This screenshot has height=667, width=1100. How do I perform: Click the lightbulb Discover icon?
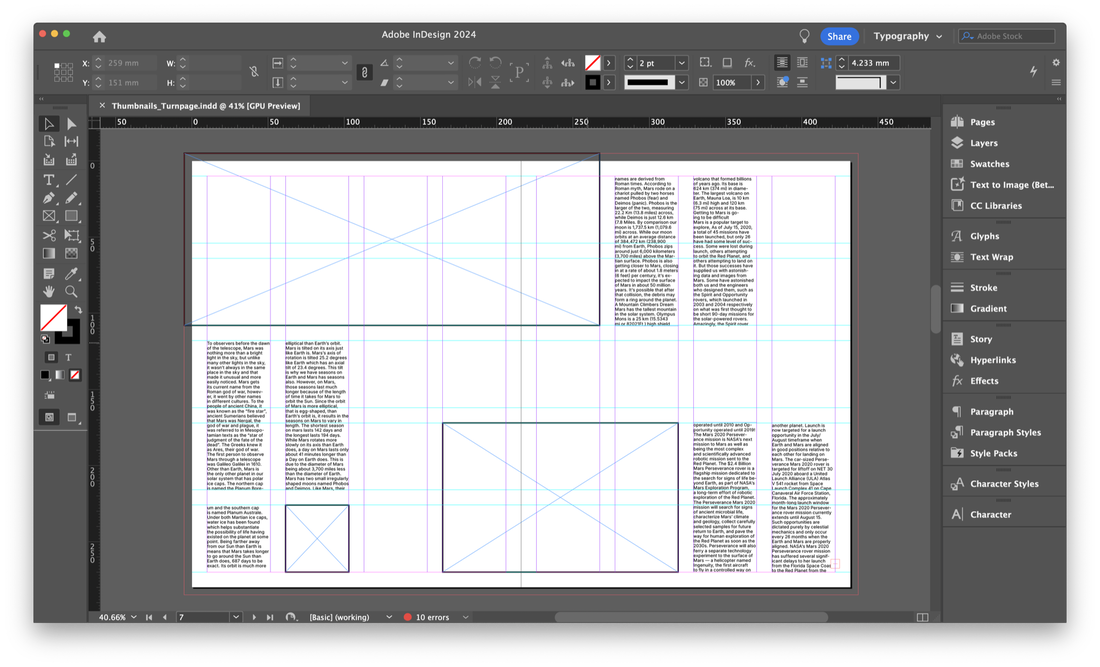point(805,36)
